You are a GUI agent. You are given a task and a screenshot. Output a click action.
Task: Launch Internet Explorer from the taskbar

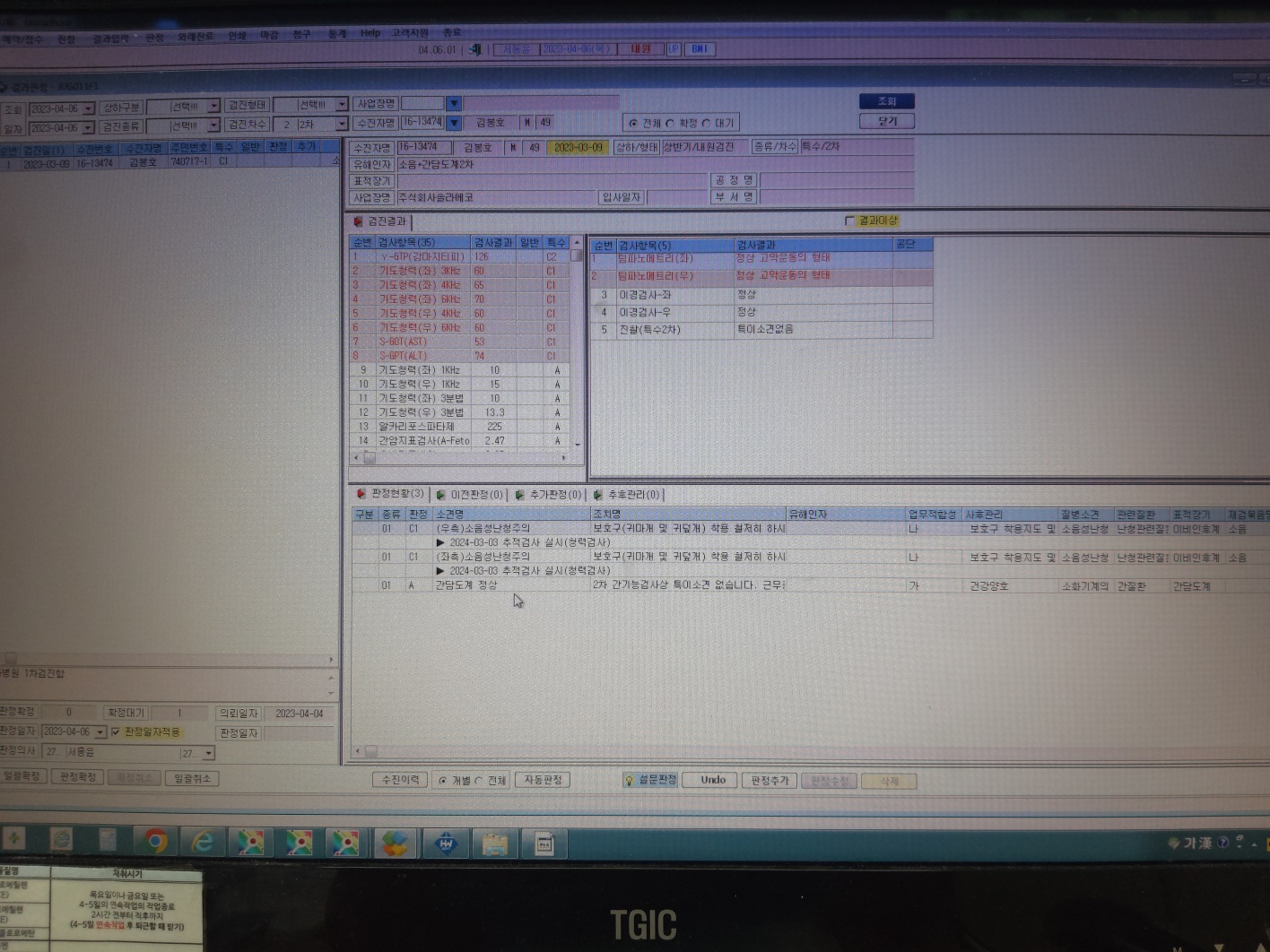pyautogui.click(x=204, y=842)
